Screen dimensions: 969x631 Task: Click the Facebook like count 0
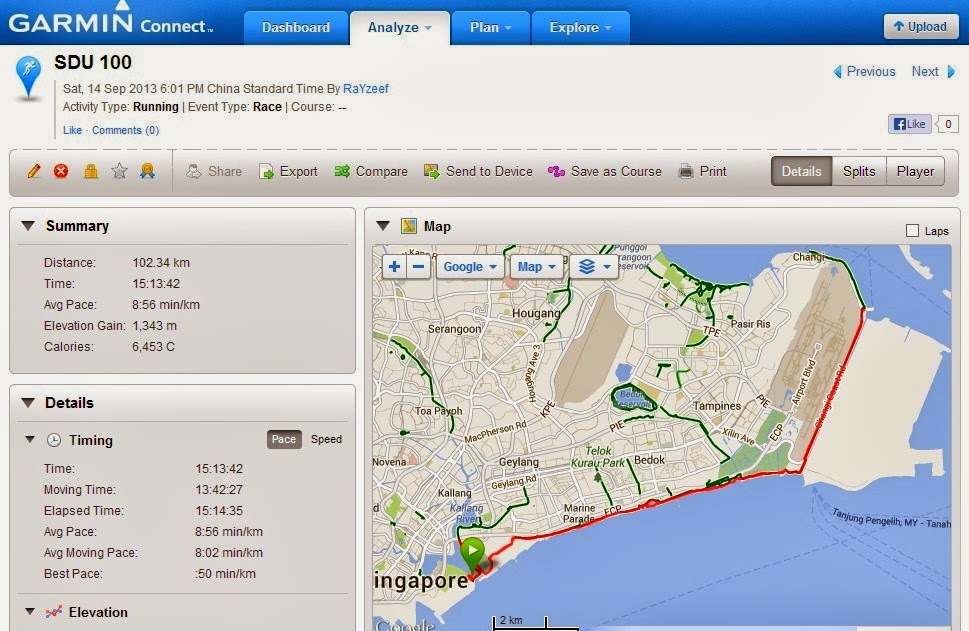coord(948,124)
